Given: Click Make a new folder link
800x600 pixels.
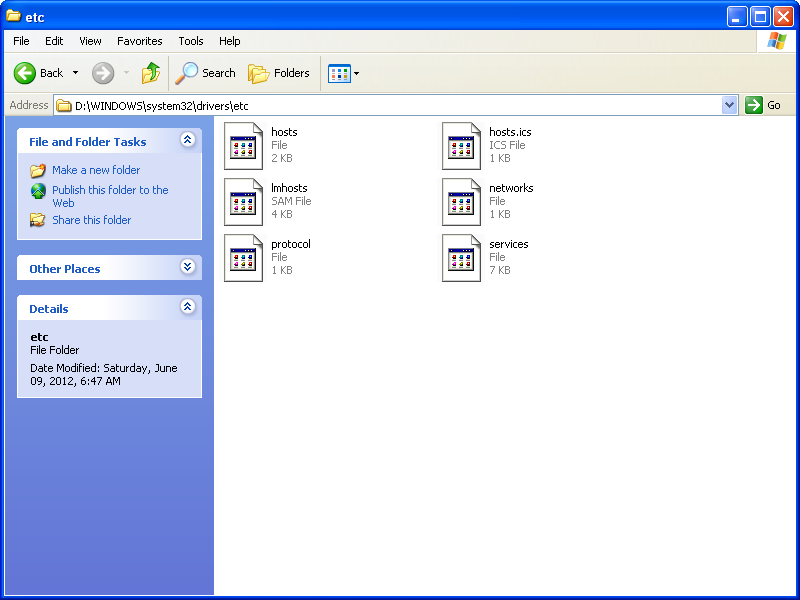Looking at the screenshot, I should (x=96, y=170).
